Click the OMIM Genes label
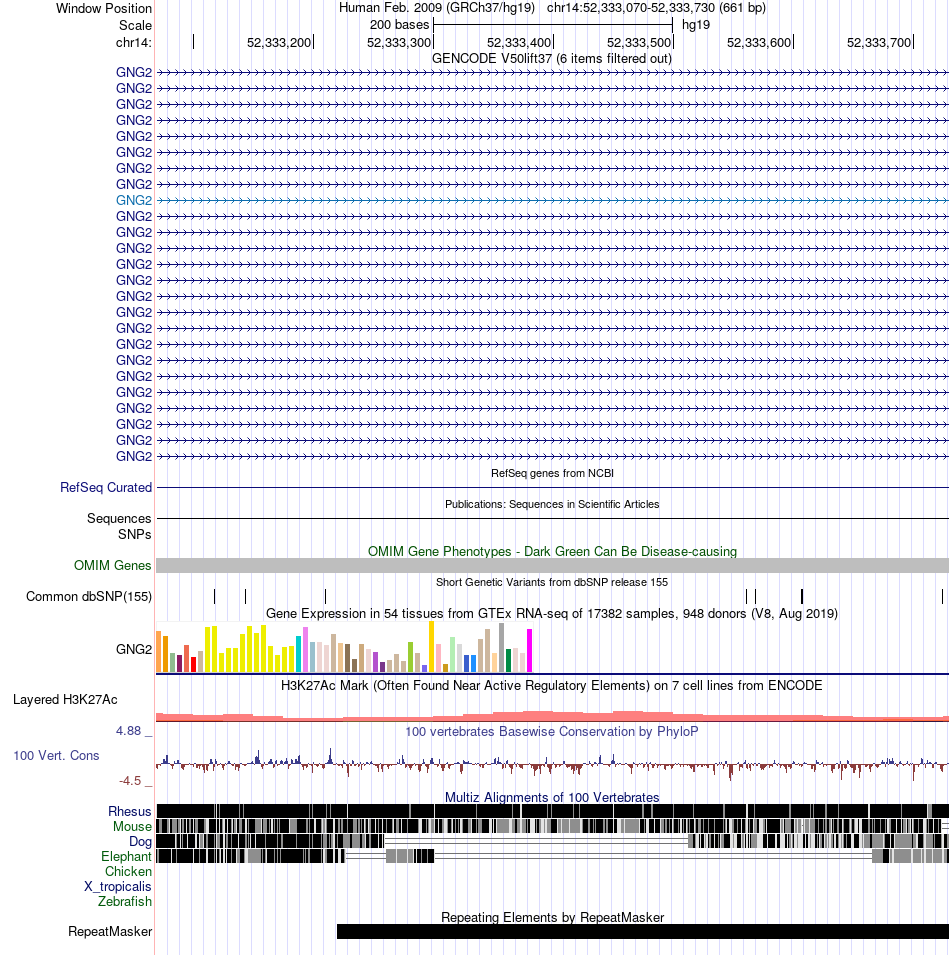The width and height of the screenshot is (950, 955). 113,566
